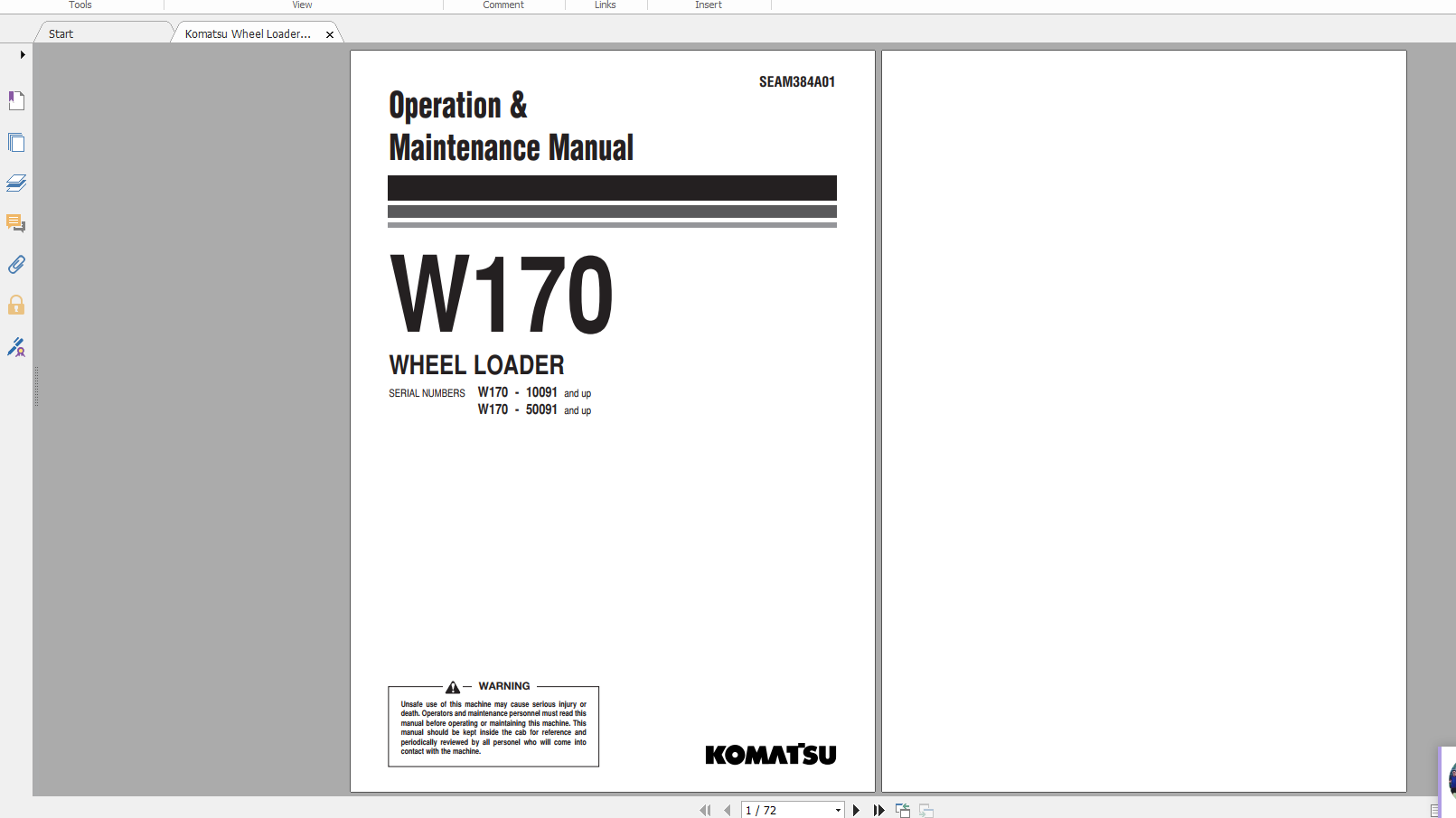Click the next view icon
Viewport: 1456px width, 818px height.
point(926,810)
